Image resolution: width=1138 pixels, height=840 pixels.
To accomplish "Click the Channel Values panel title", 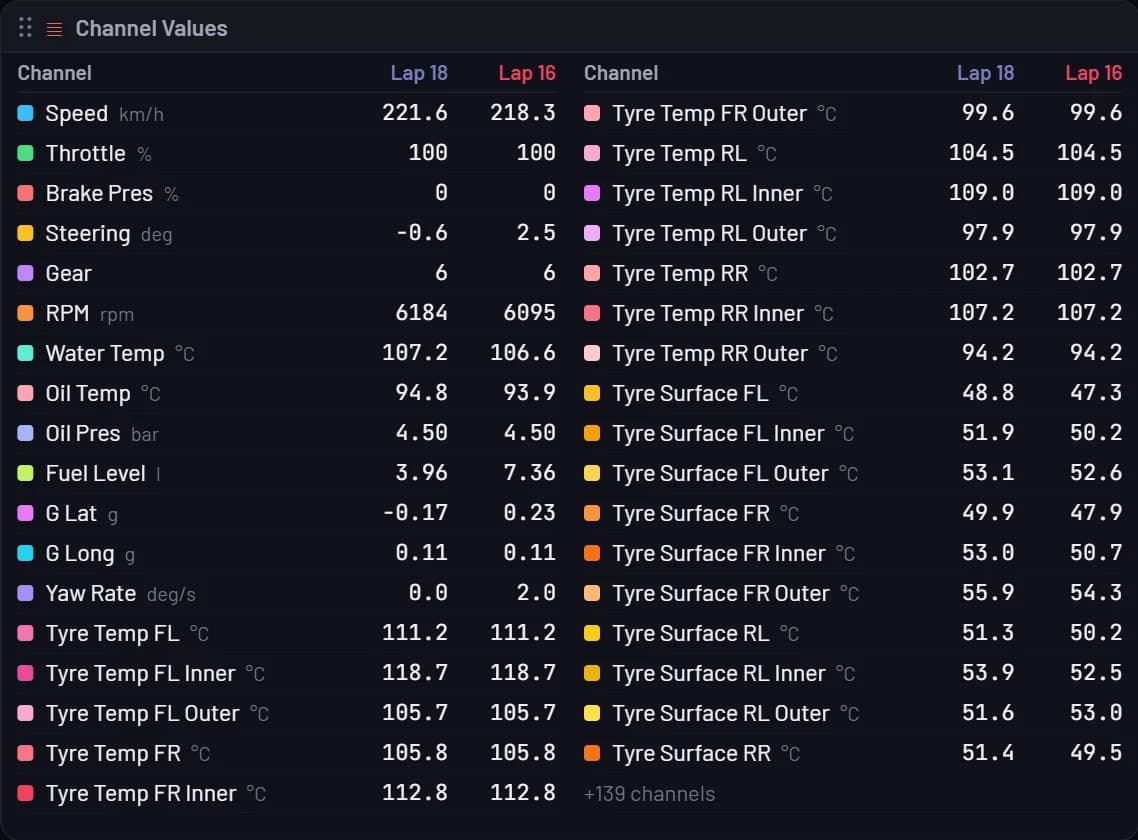I will (152, 28).
